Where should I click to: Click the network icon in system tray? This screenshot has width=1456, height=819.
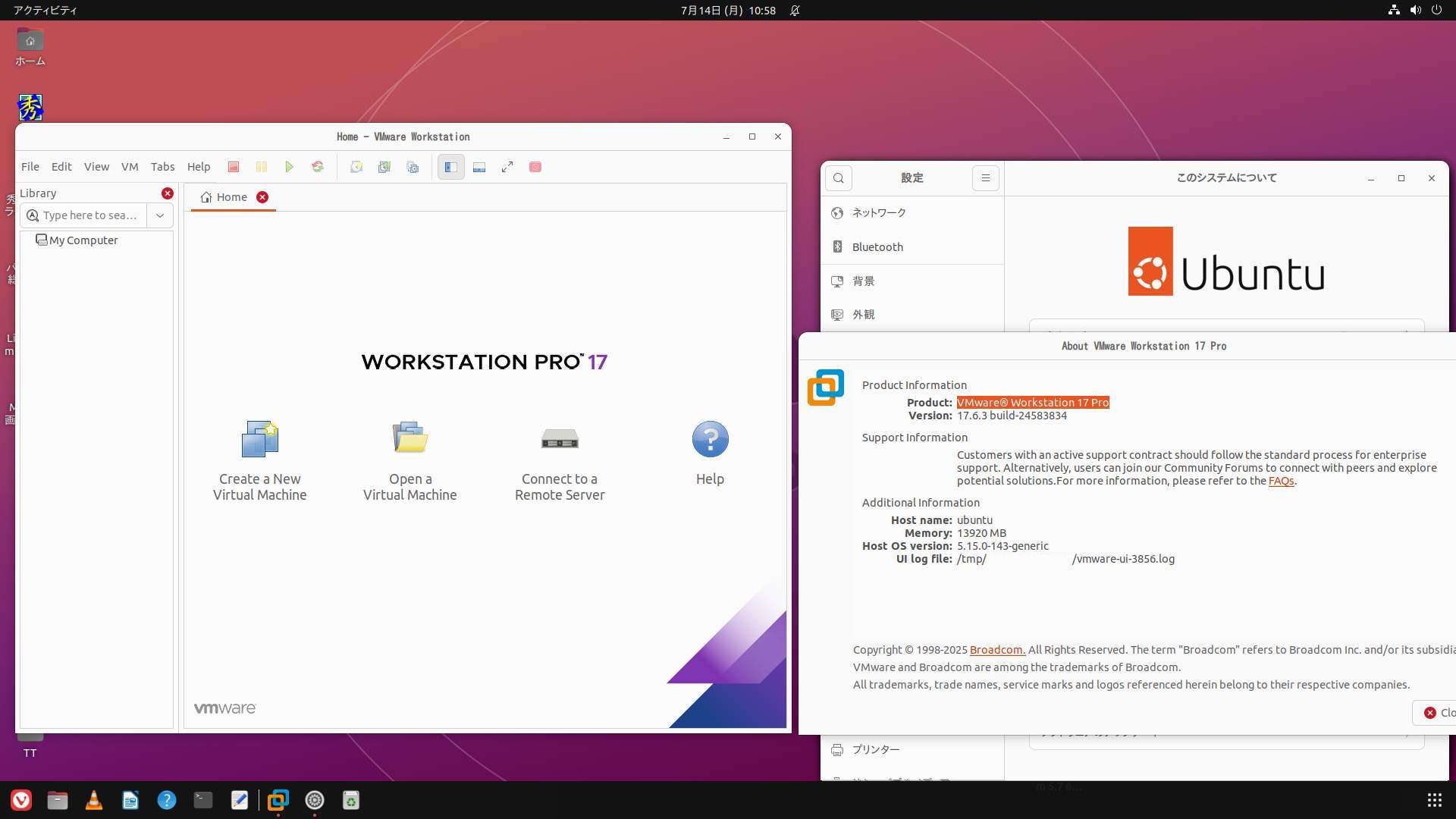(1394, 10)
